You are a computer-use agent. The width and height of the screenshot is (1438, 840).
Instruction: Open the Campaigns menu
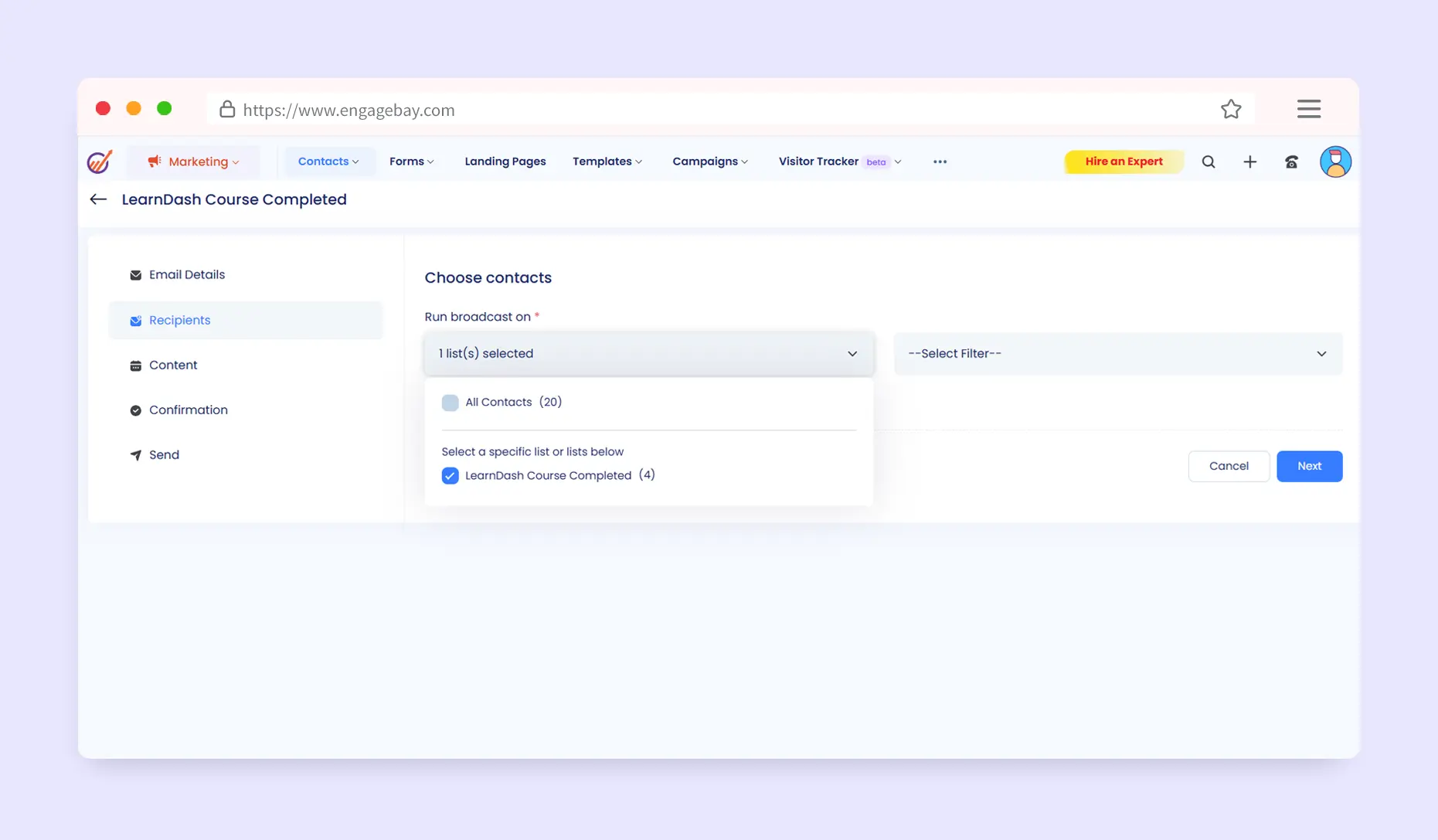[709, 162]
